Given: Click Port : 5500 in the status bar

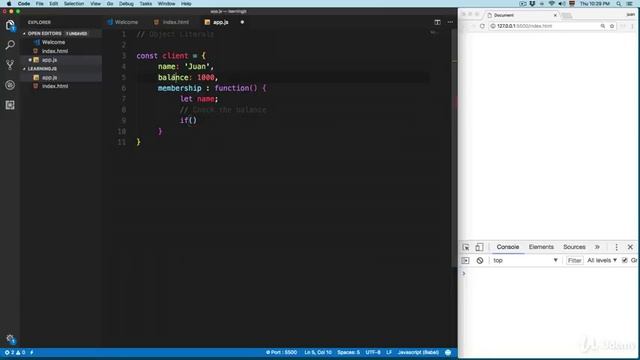Looking at the screenshot, I should click(x=282, y=352).
